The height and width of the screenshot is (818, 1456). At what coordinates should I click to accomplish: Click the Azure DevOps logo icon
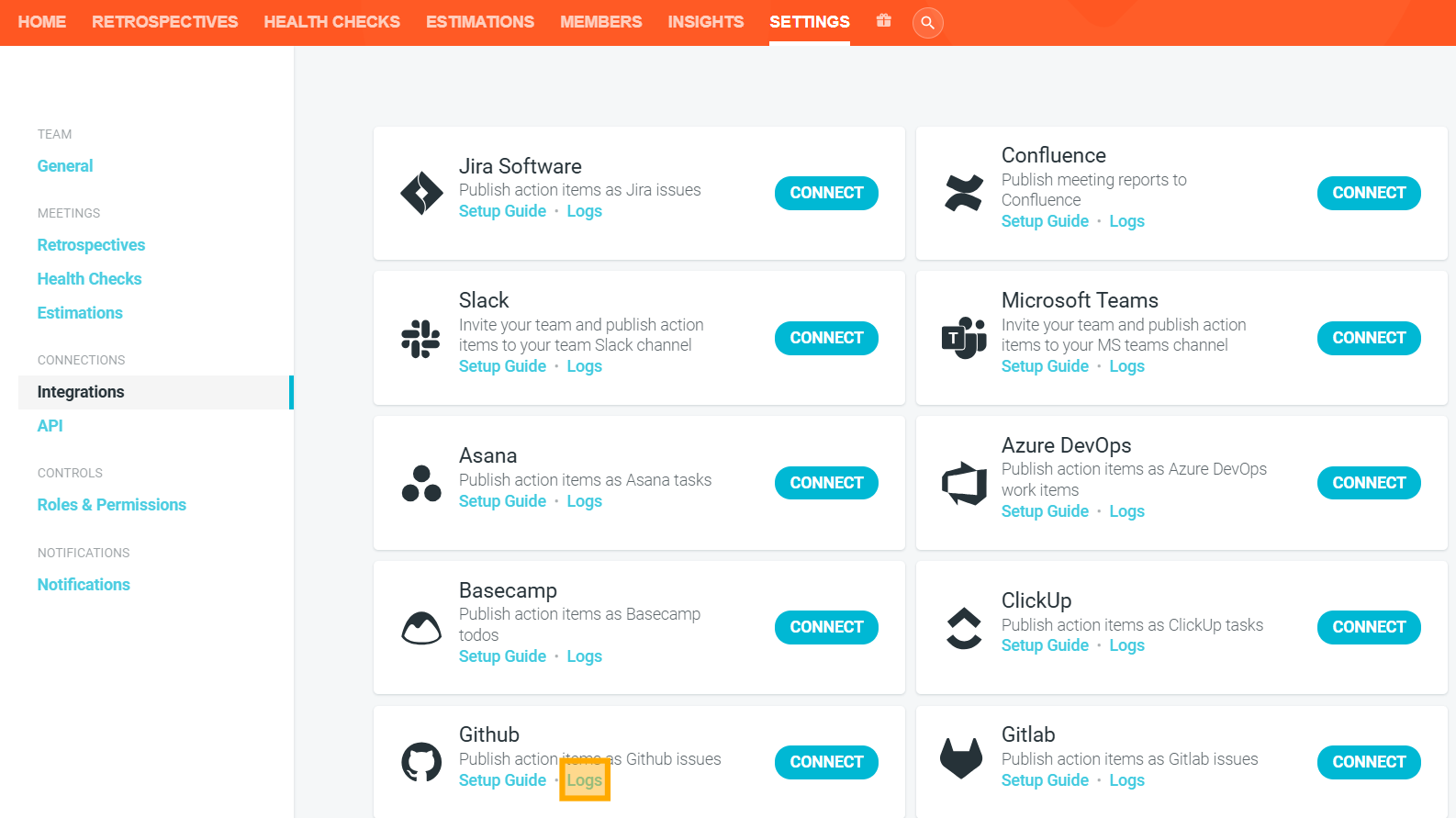point(964,483)
